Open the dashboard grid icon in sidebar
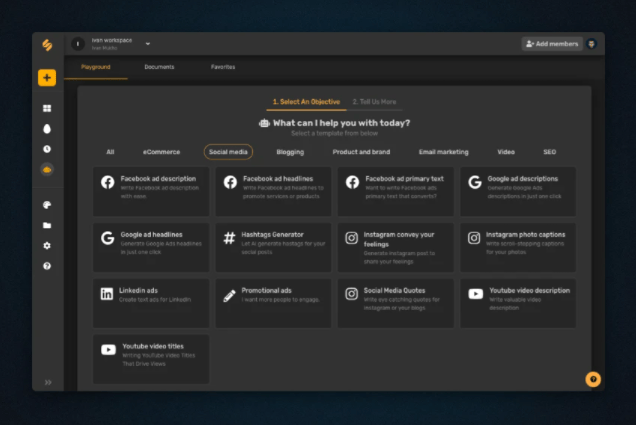Screen dimensions: 636x425 point(47,108)
